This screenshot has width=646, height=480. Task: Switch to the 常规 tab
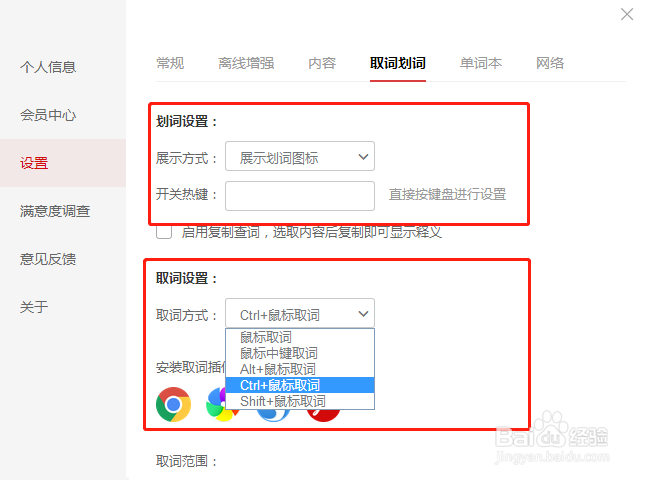[170, 63]
